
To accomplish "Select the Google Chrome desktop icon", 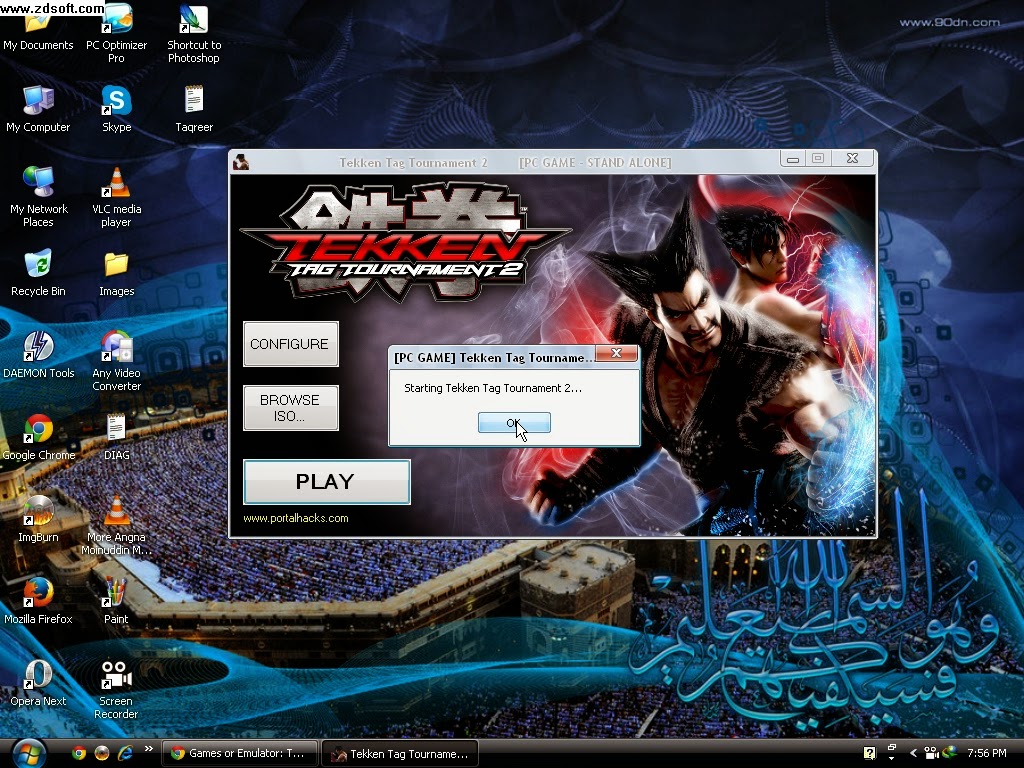I will tap(39, 438).
